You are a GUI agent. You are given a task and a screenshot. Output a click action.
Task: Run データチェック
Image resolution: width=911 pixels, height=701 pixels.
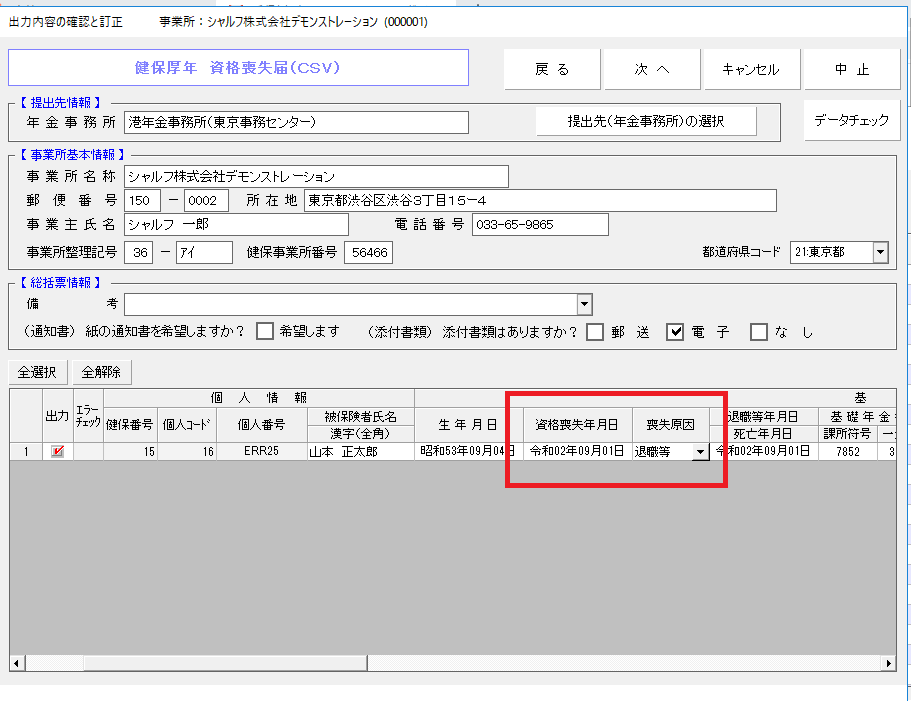[x=851, y=120]
